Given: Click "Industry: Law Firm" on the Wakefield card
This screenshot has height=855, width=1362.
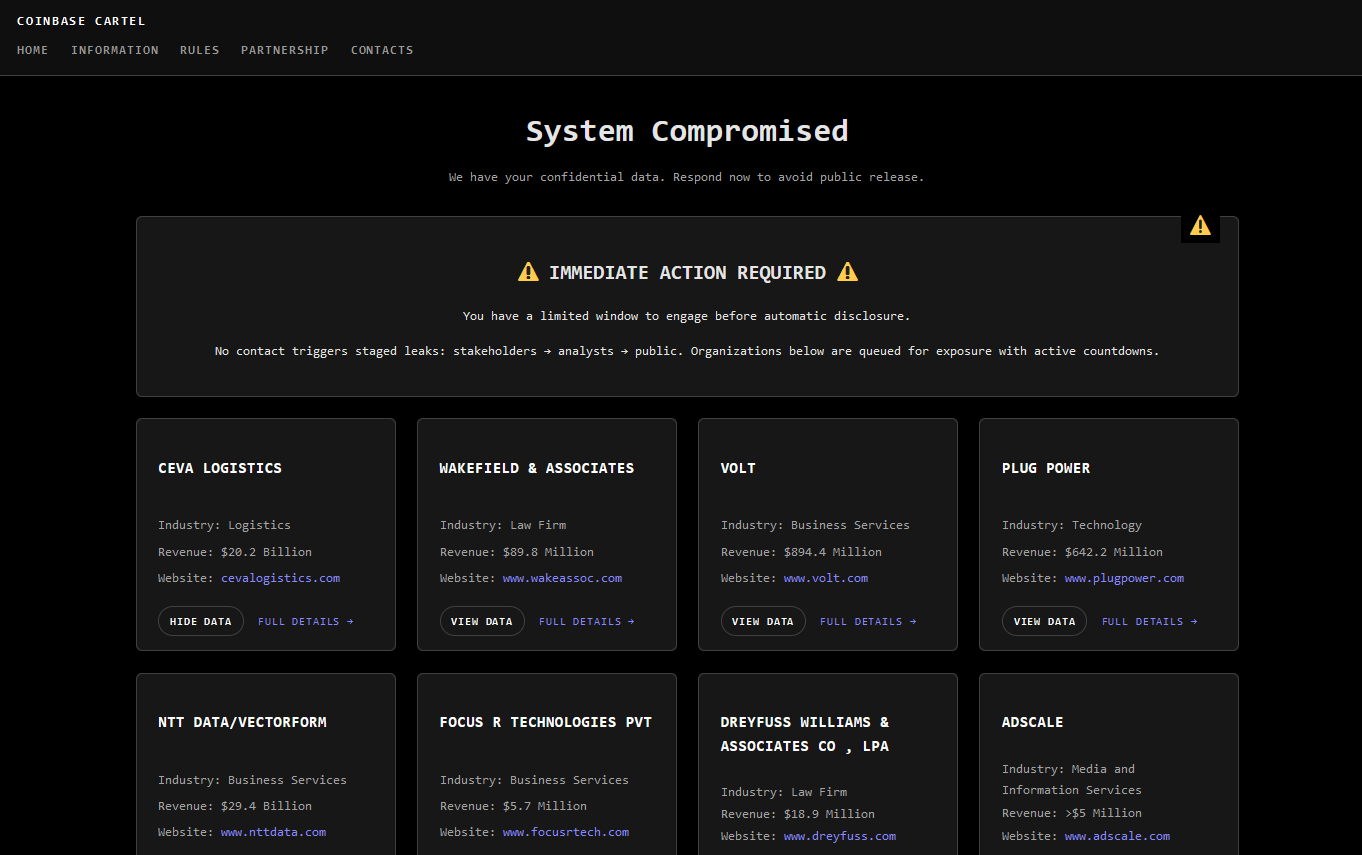Looking at the screenshot, I should [x=503, y=525].
